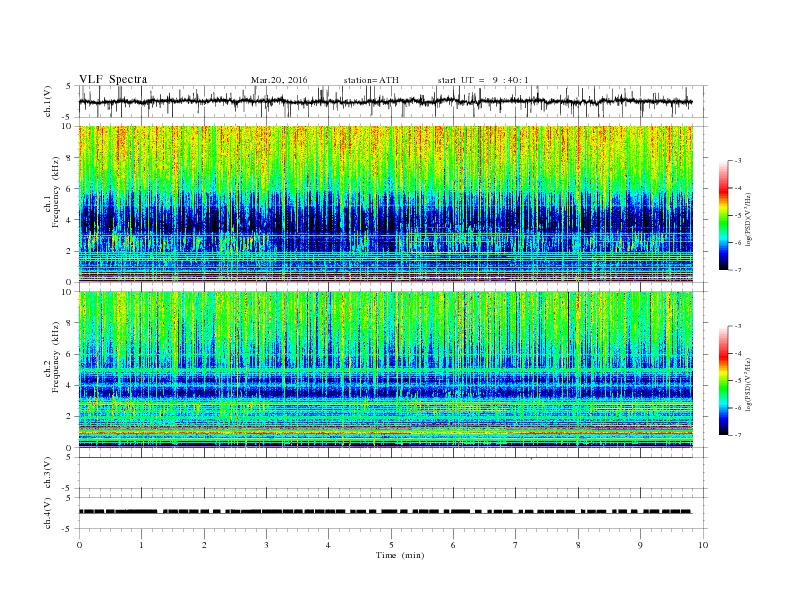This screenshot has height=612, width=792.
Task: Click the "-5" tick on ch.1 colorbar
Action: (x=738, y=216)
